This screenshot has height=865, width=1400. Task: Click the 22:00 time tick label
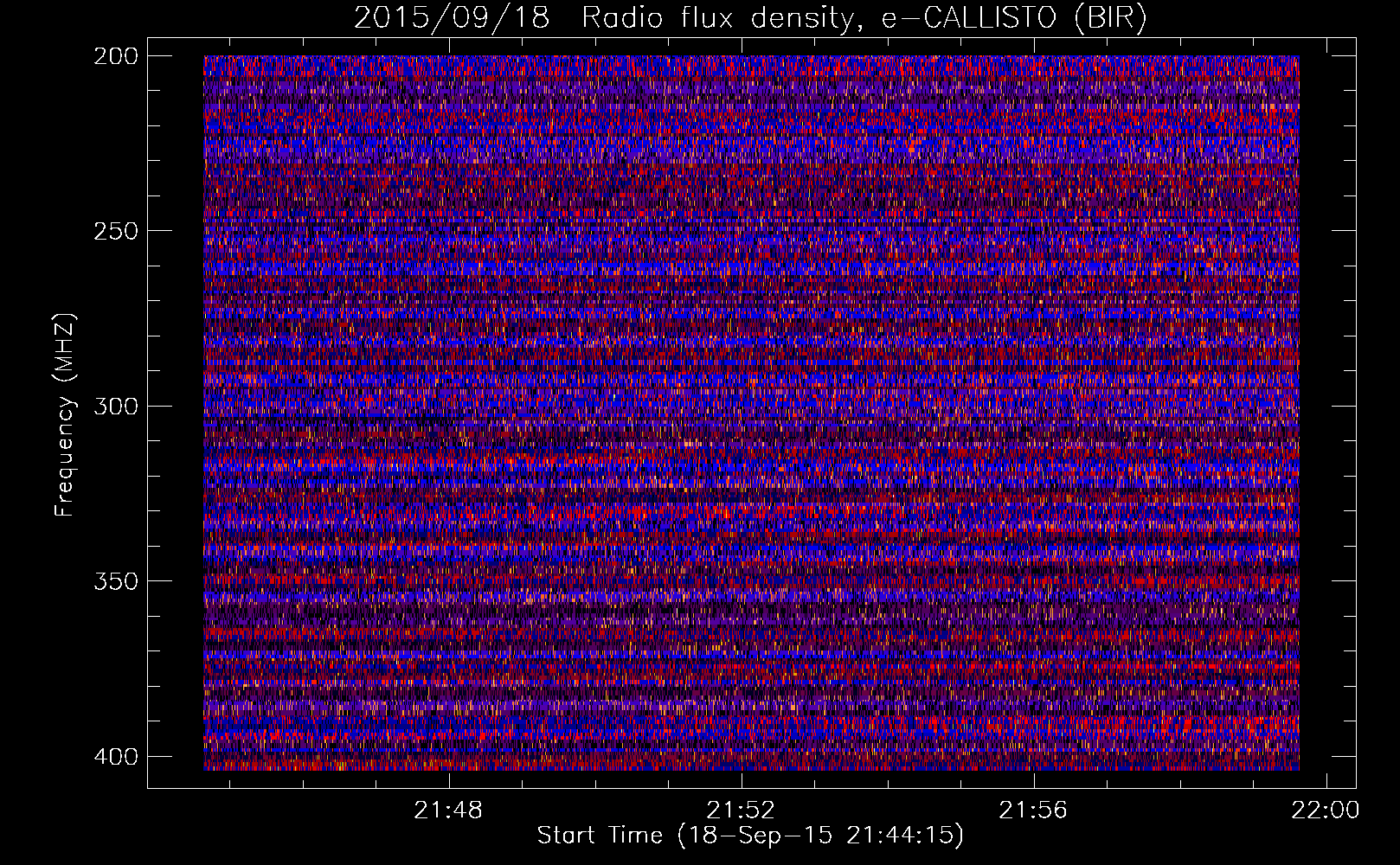(x=1326, y=811)
